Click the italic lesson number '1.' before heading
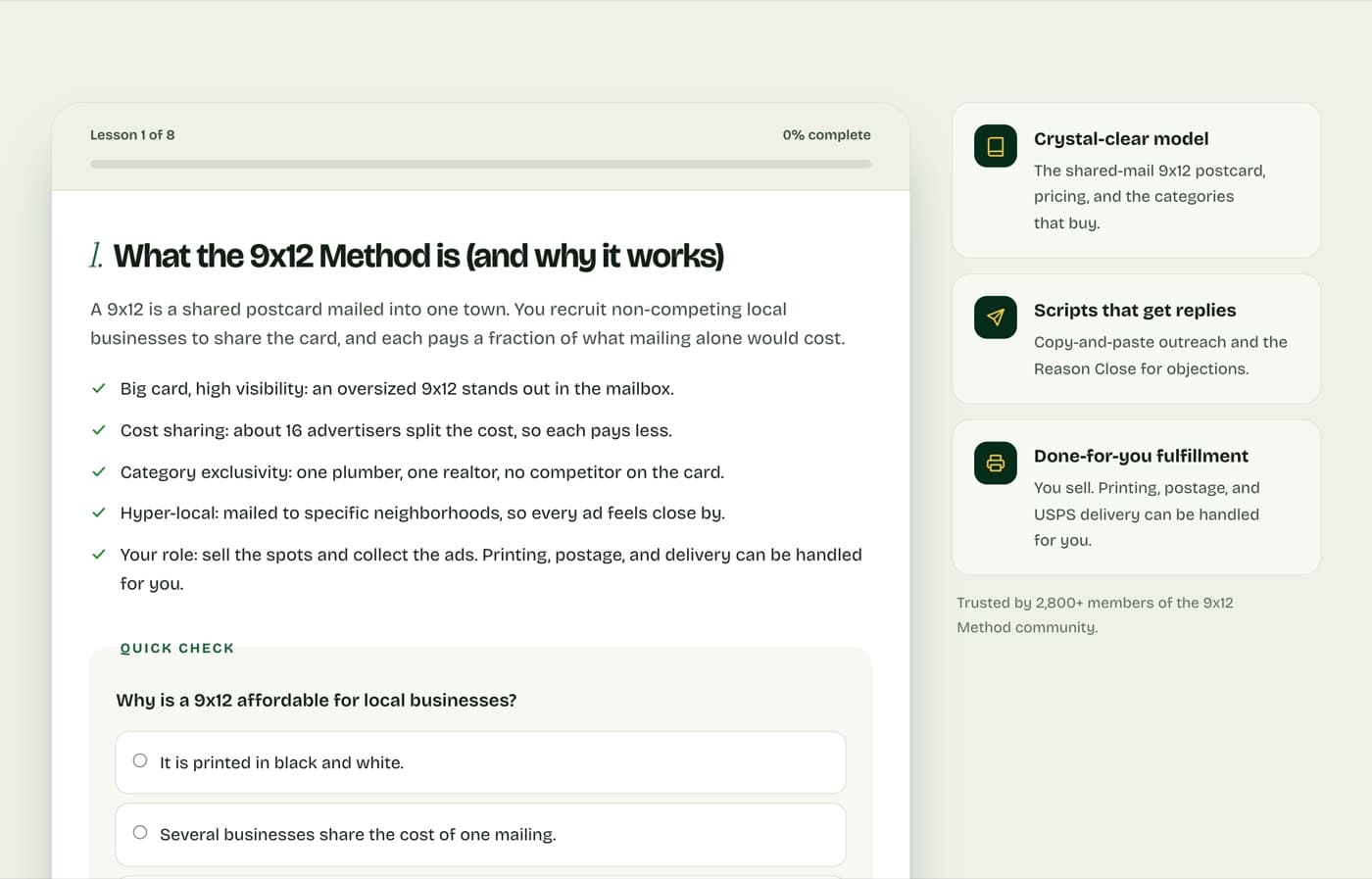This screenshot has width=1372, height=879. 96,256
